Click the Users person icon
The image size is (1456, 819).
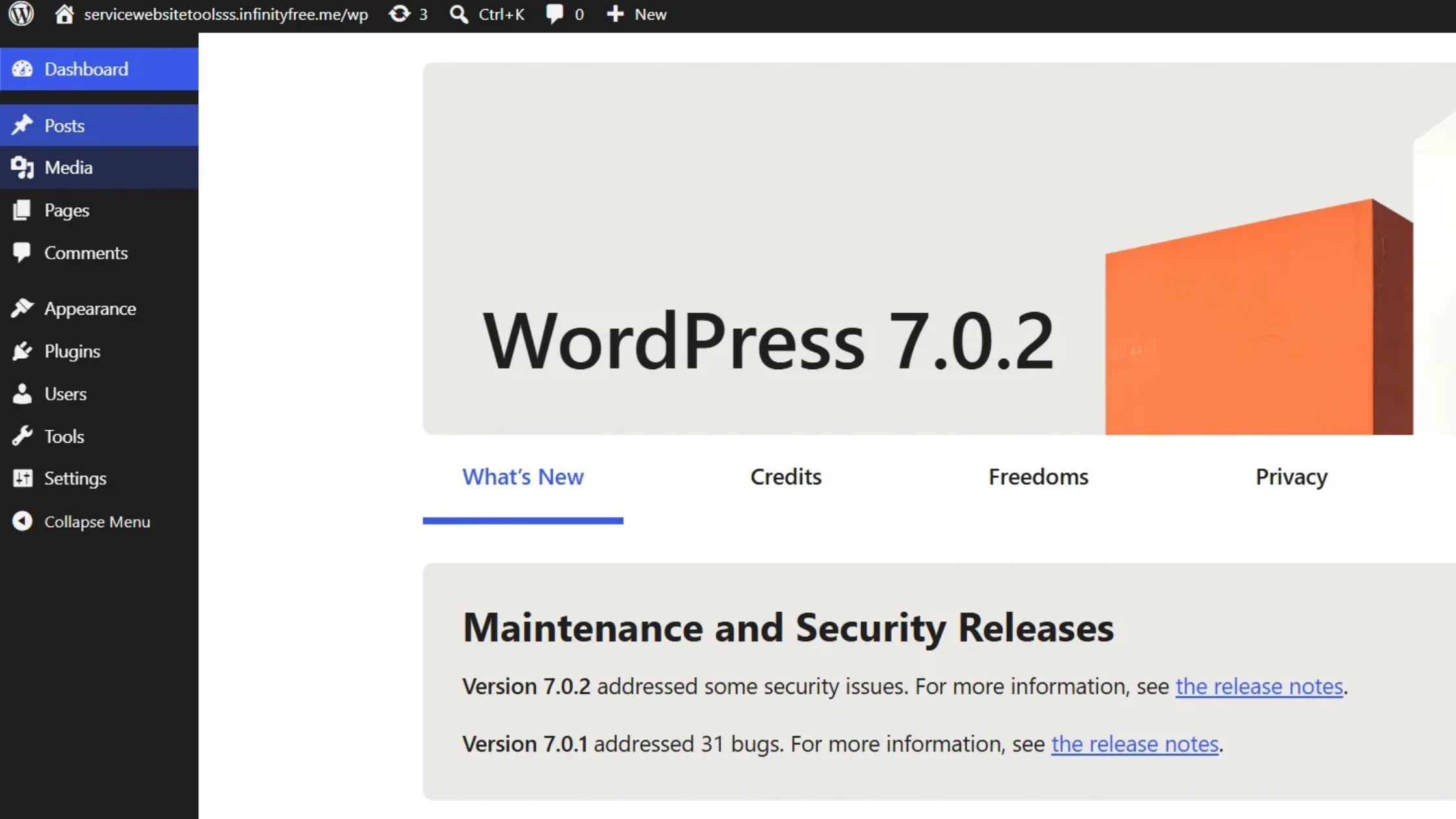(x=22, y=393)
